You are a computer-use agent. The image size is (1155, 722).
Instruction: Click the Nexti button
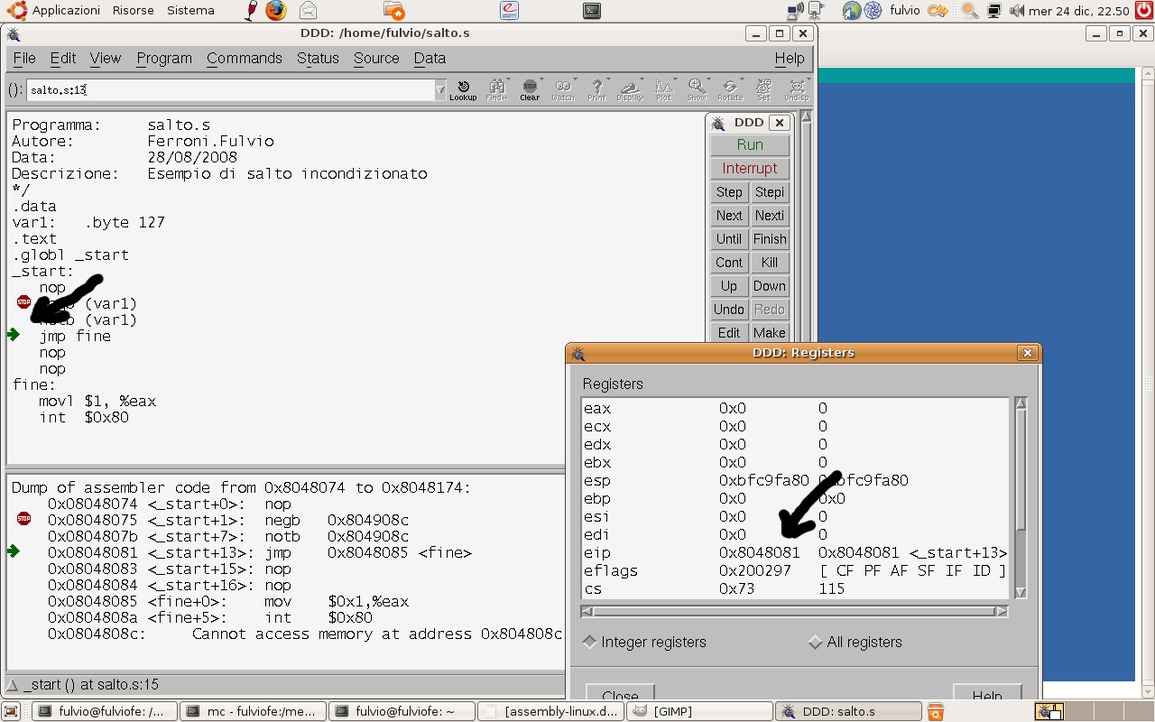point(770,216)
